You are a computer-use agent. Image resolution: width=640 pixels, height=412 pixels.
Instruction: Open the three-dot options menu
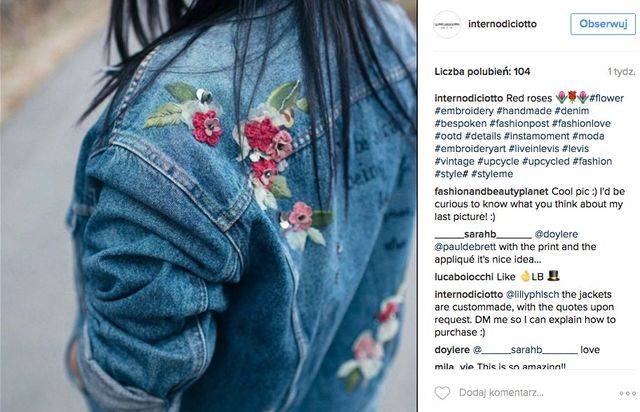[x=627, y=393]
